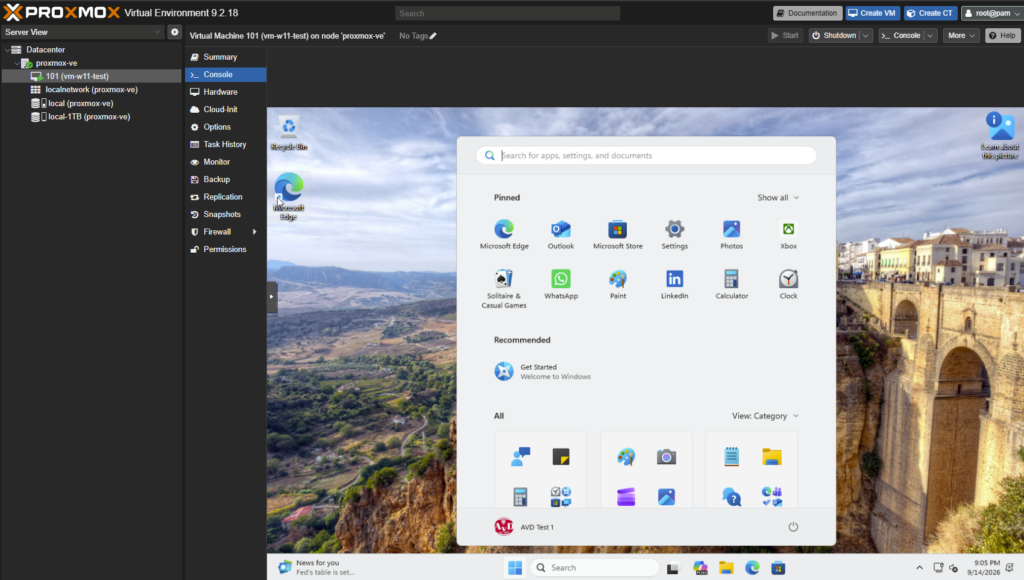Collapse the proxmox-ve node
The height and width of the screenshot is (580, 1024).
tap(17, 63)
